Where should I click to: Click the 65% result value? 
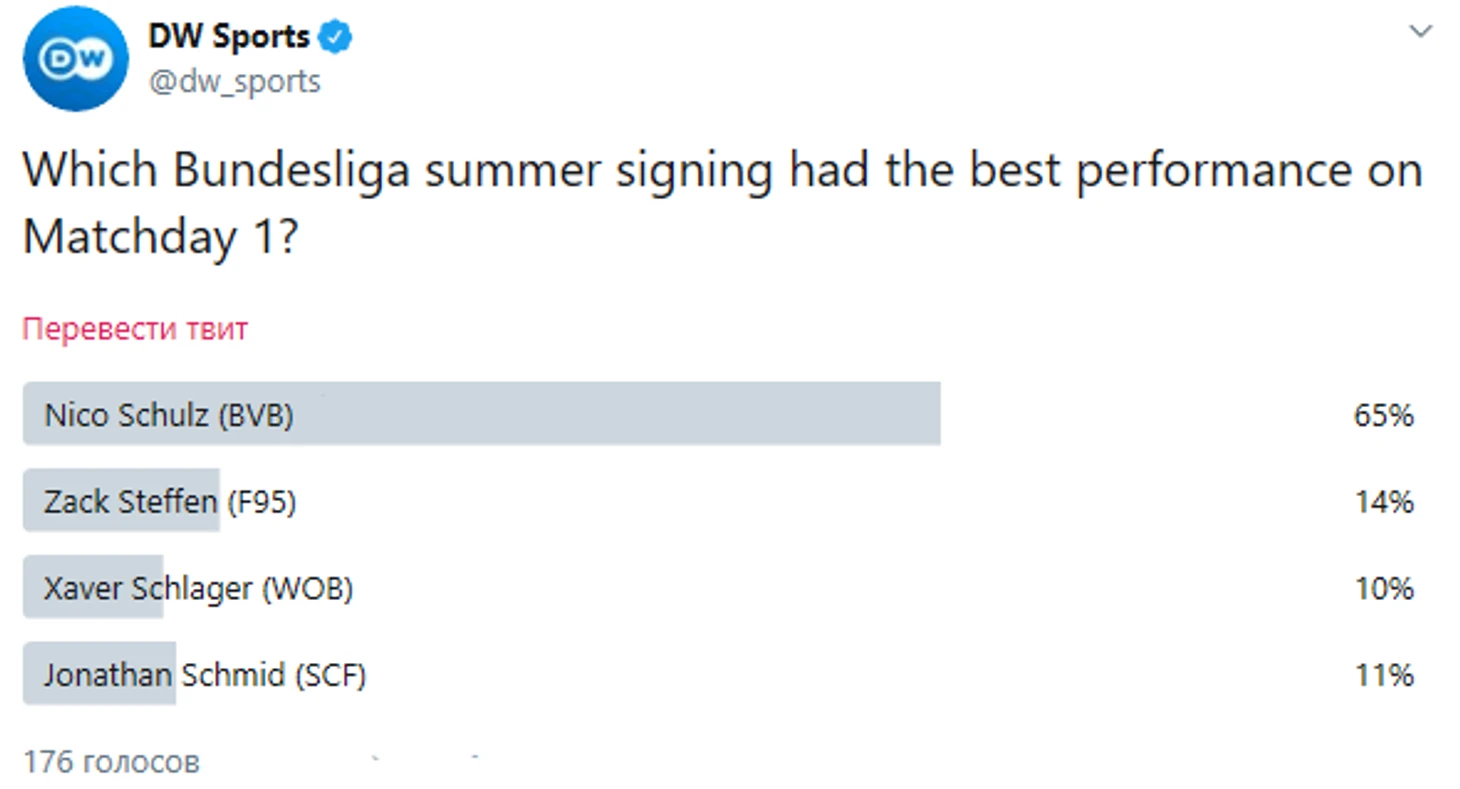[x=1384, y=415]
